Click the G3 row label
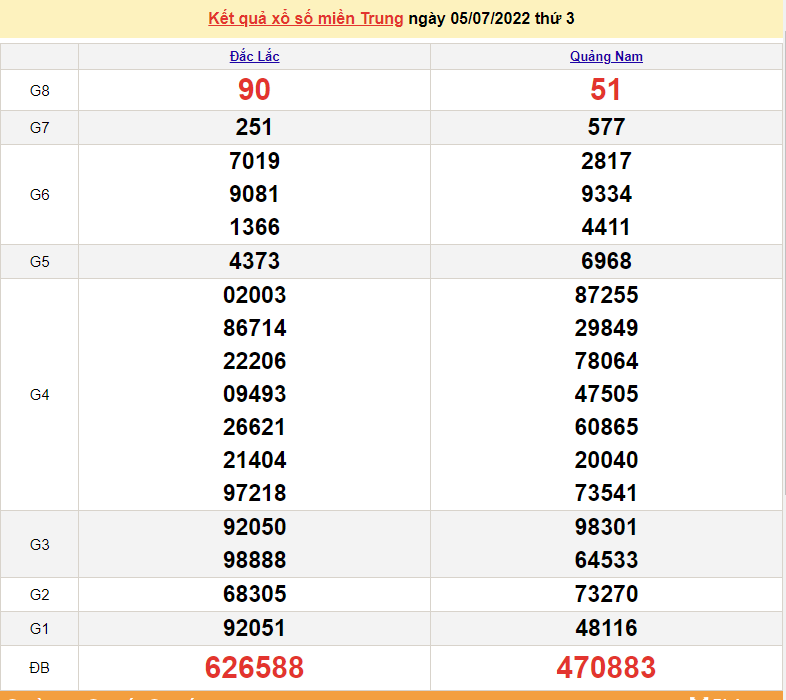Viewport: 786px width, 700px height. (40, 545)
